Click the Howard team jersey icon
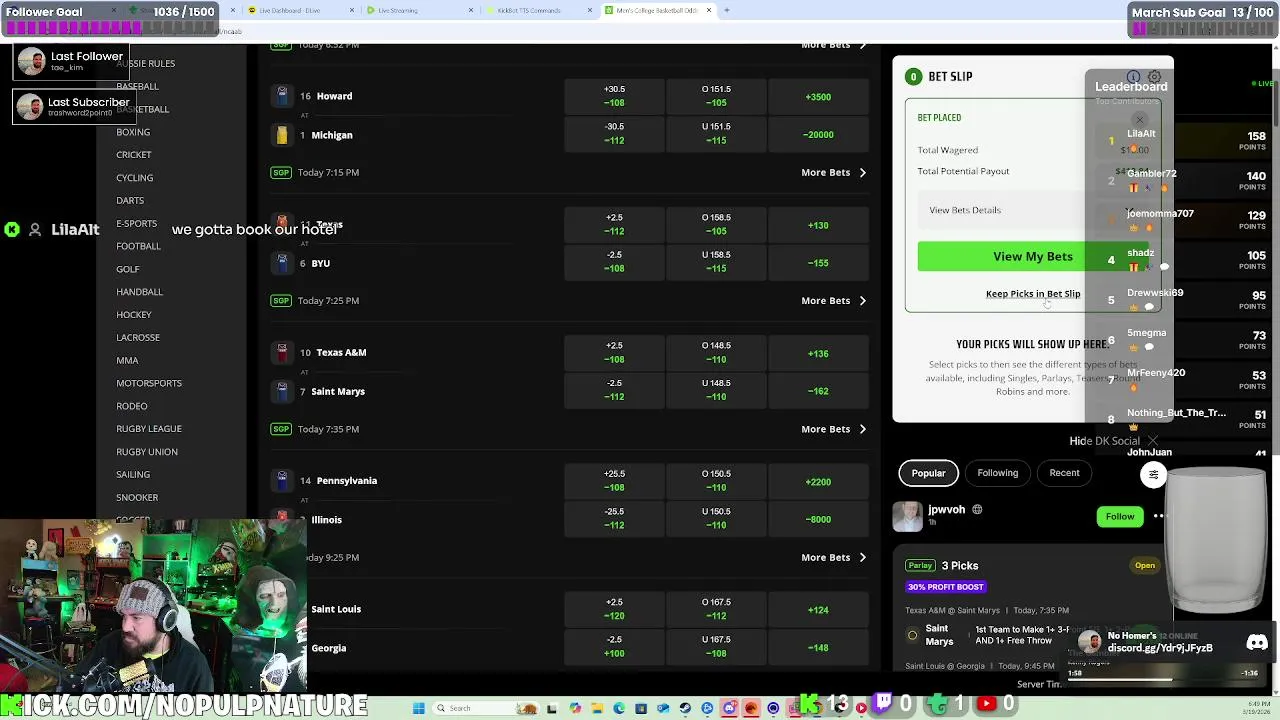 282,96
